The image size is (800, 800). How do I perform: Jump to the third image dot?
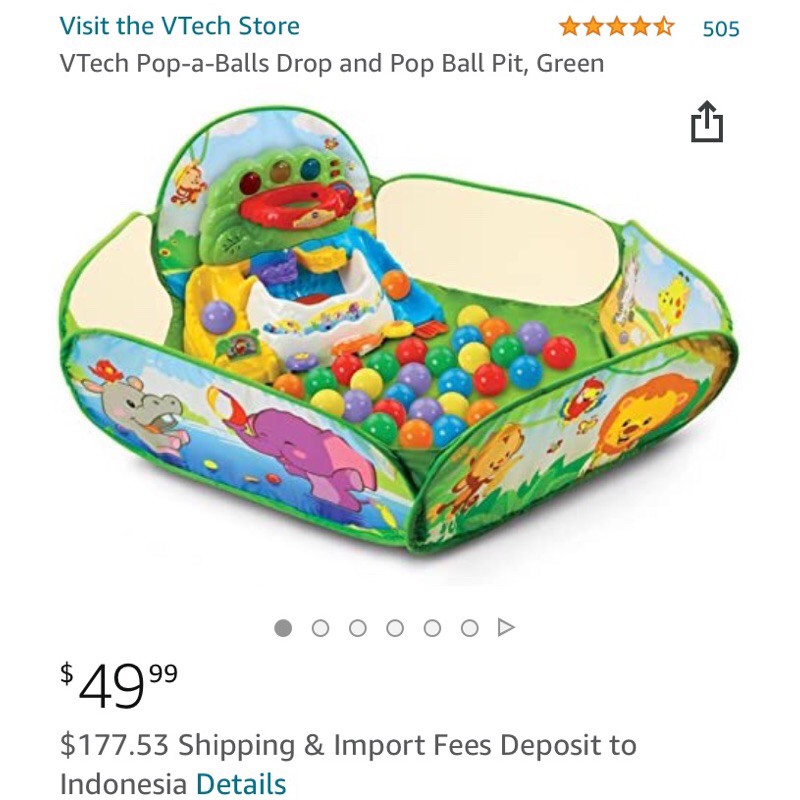(358, 628)
